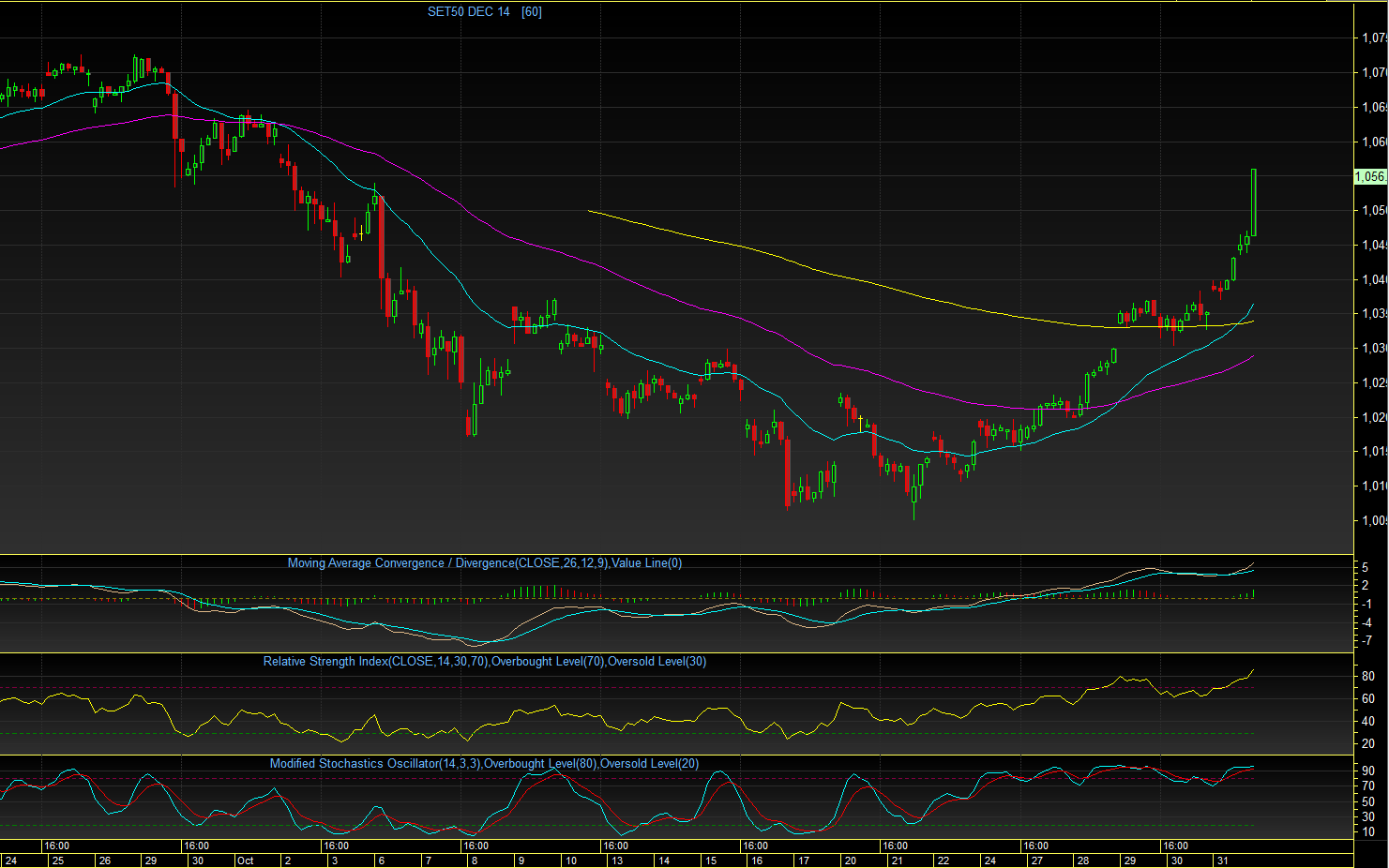Viewport: 1389px width, 868px height.
Task: Select the value 60 on the RSI scale
Action: [1368, 699]
